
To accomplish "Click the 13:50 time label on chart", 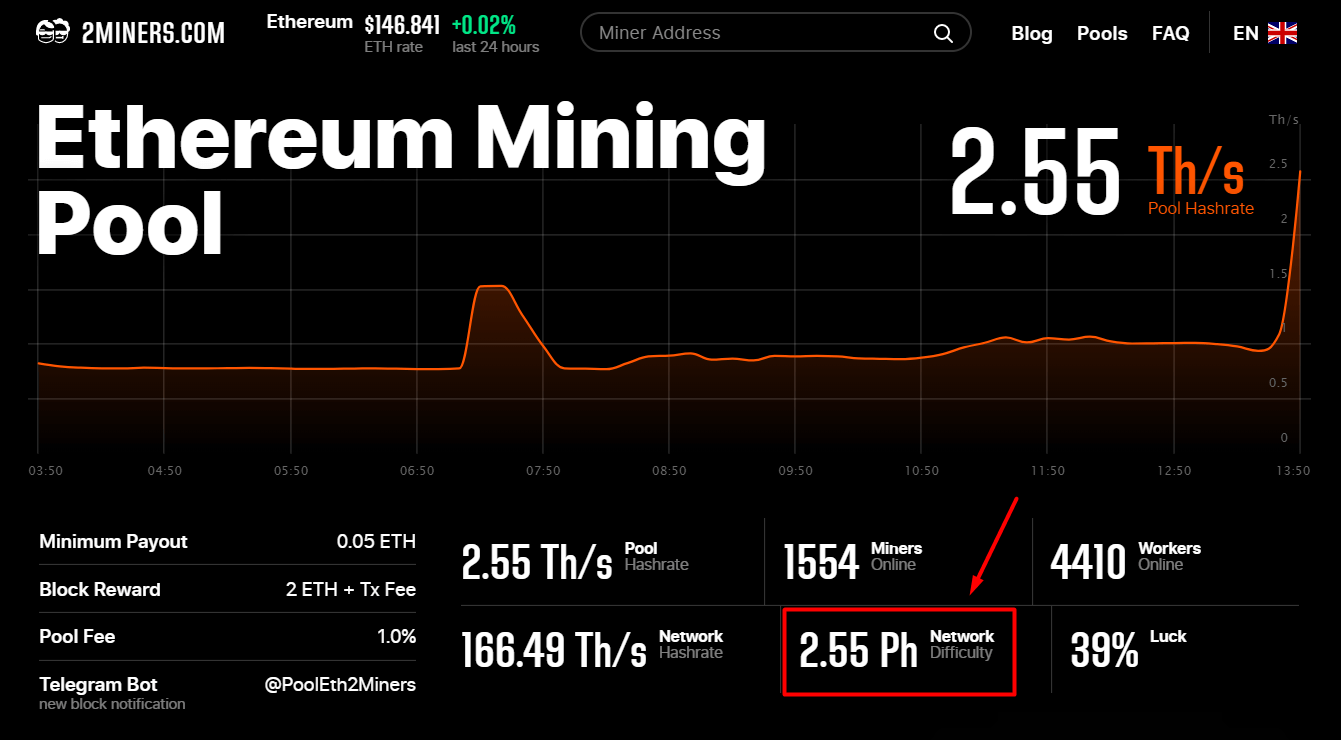I will pos(1294,470).
